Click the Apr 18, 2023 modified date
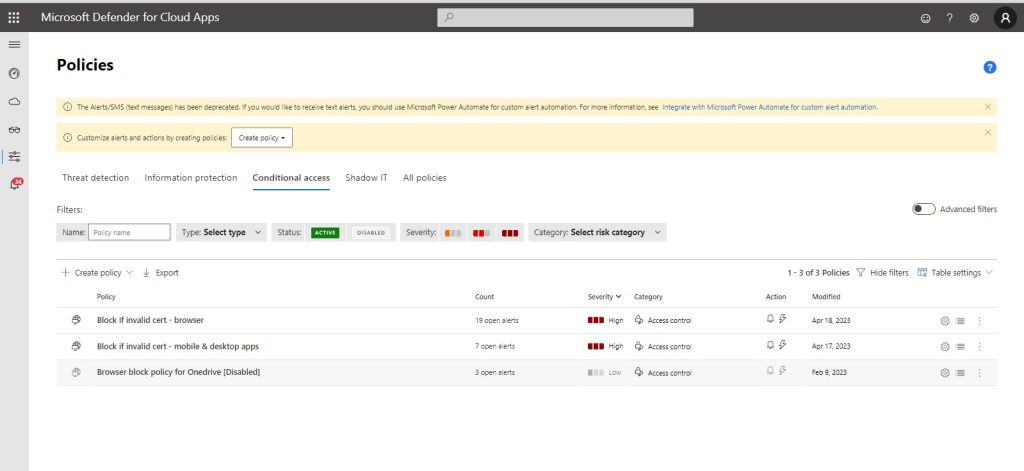Screen dimensions: 1024x471 831,321
